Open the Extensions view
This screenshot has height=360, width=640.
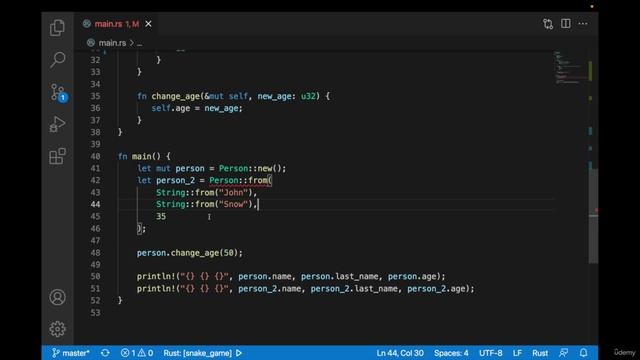pyautogui.click(x=57, y=156)
